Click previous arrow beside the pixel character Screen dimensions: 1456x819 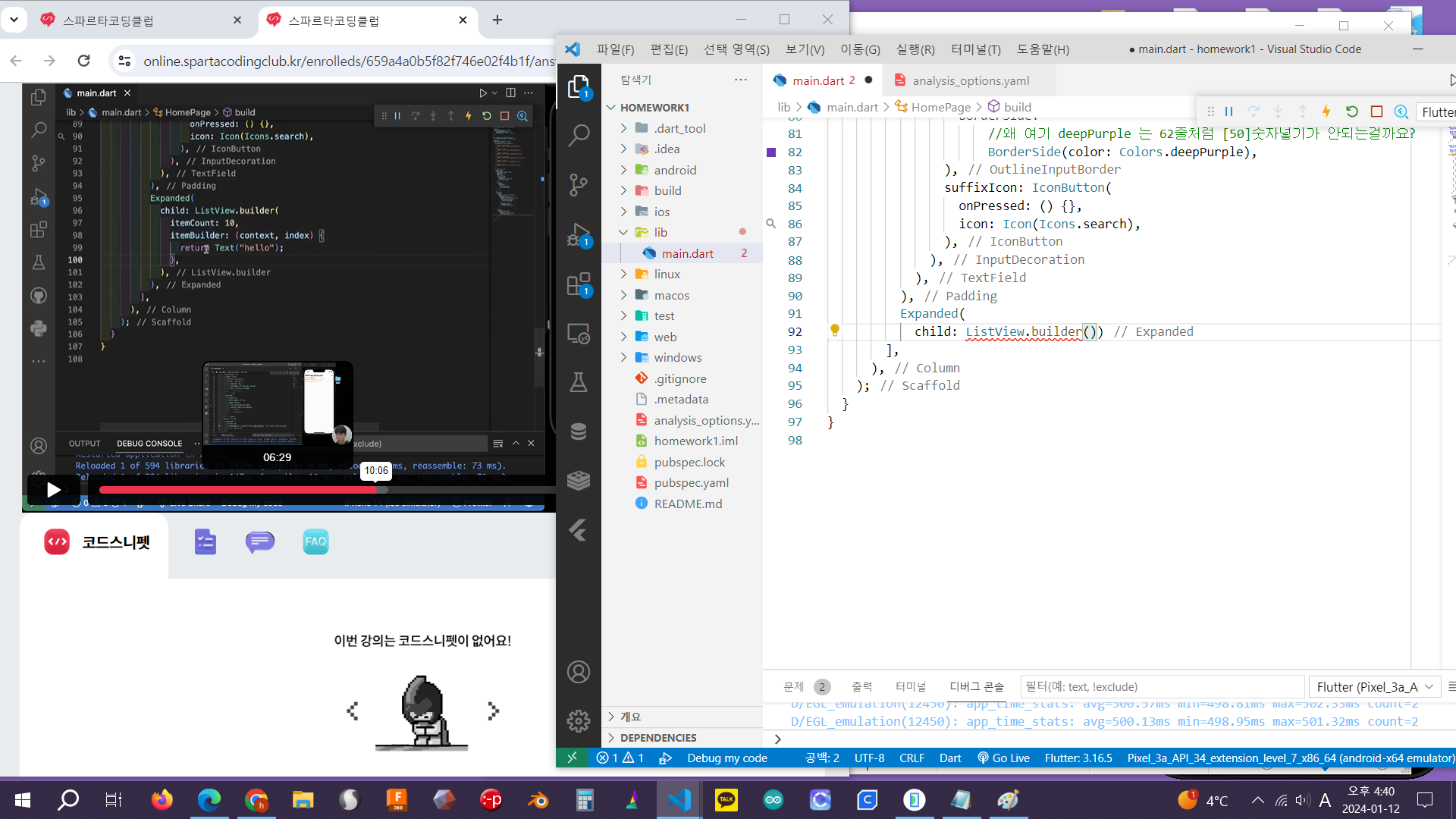353,711
